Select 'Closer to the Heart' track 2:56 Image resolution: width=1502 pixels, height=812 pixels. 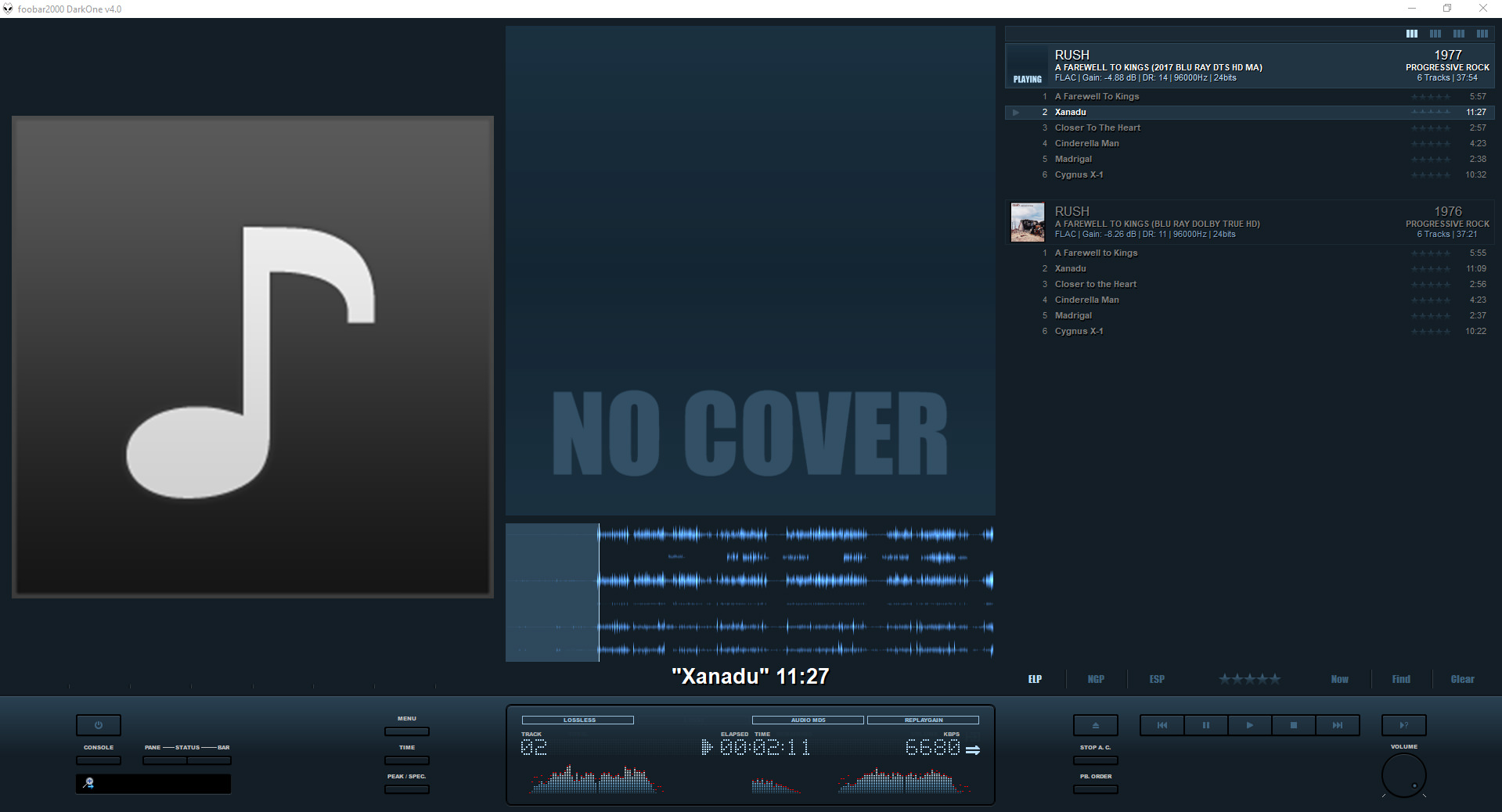pyautogui.click(x=1250, y=284)
